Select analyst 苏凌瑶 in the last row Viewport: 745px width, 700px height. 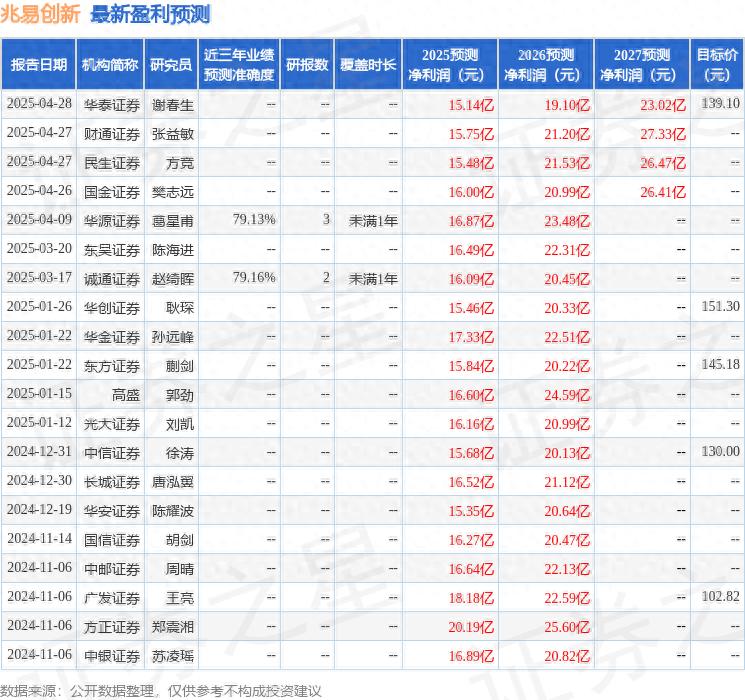[x=172, y=656]
